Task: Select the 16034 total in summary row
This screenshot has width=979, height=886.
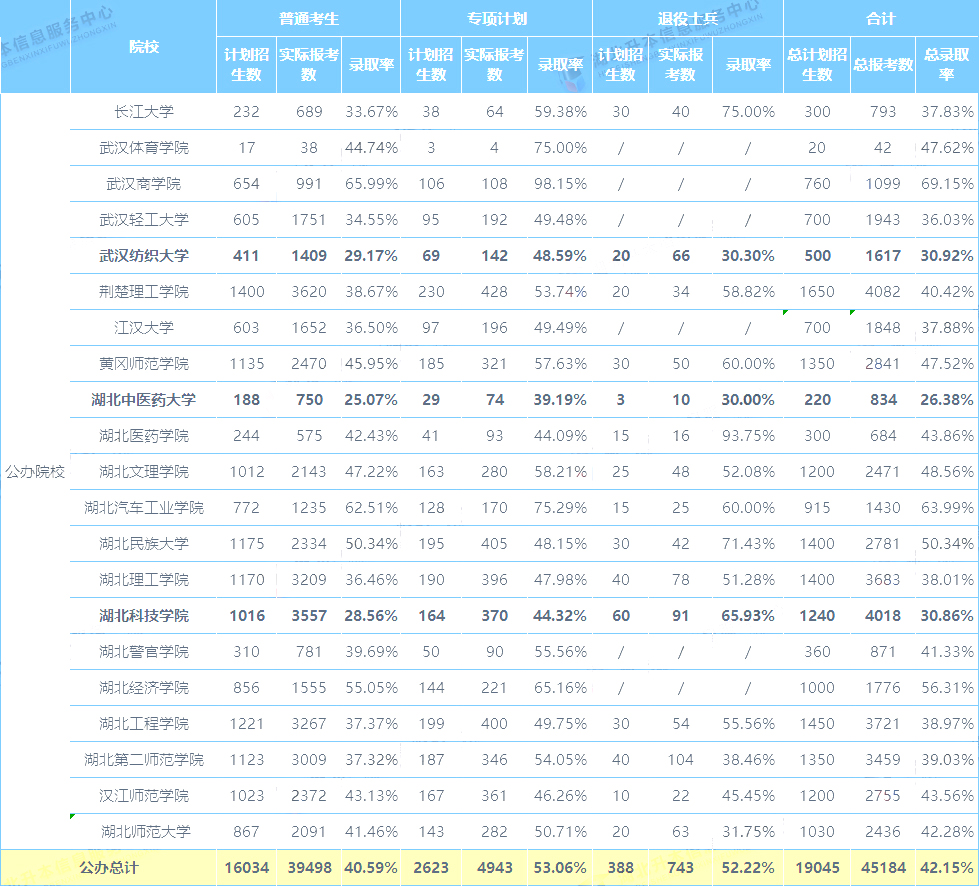Action: coord(247,868)
